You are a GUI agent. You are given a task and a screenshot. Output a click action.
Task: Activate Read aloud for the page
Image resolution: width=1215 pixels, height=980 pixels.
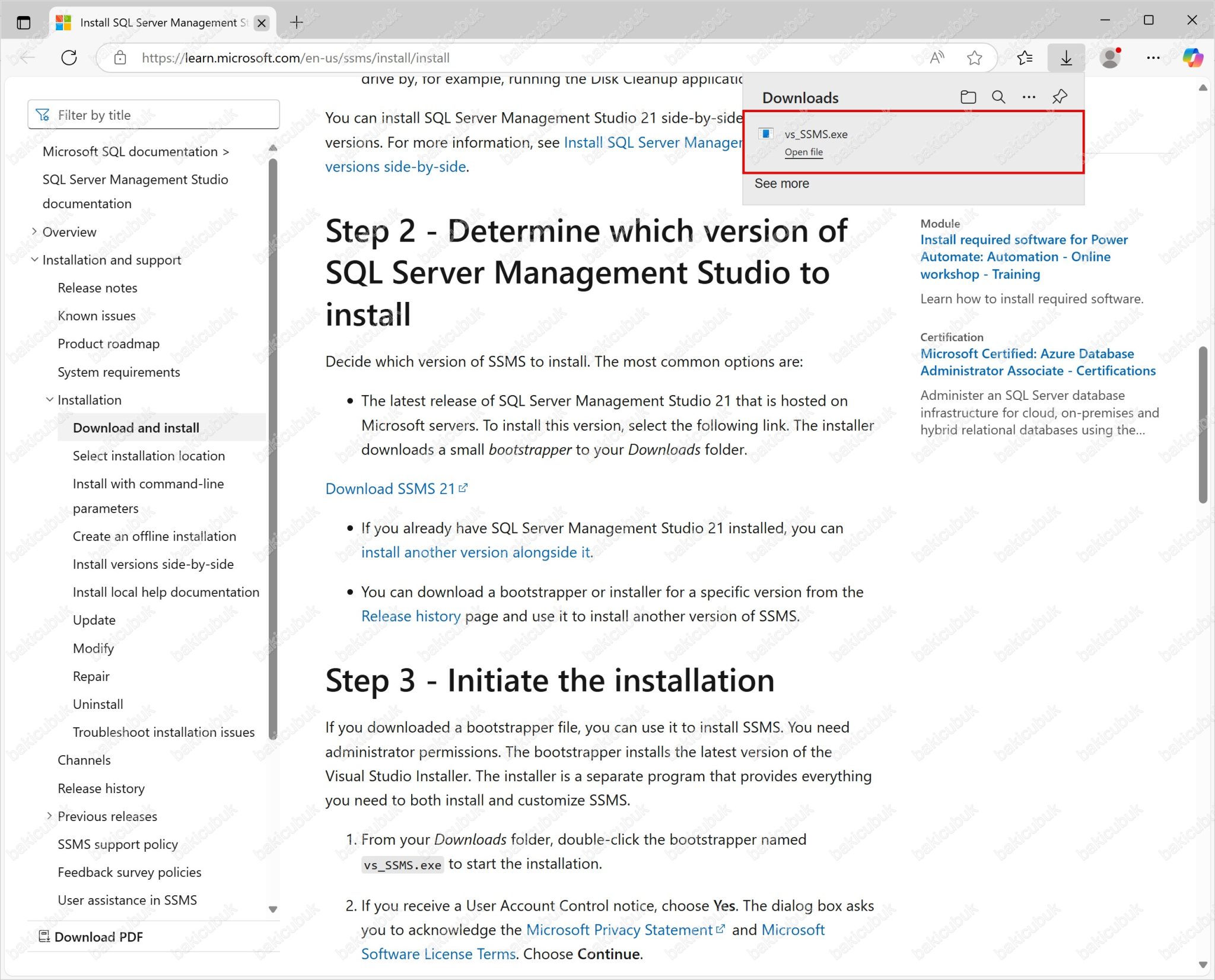coord(937,58)
